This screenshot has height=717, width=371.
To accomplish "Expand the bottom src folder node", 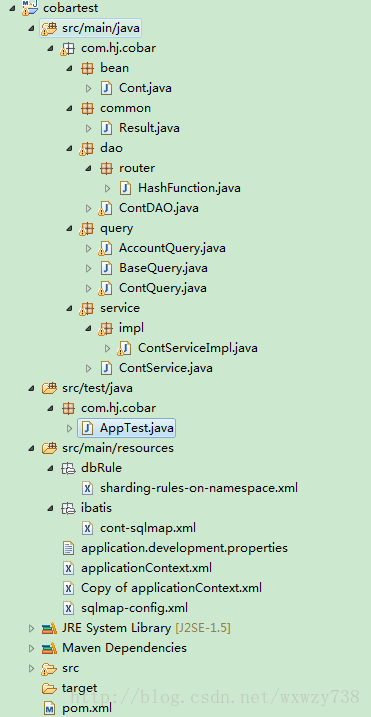I will point(31,668).
